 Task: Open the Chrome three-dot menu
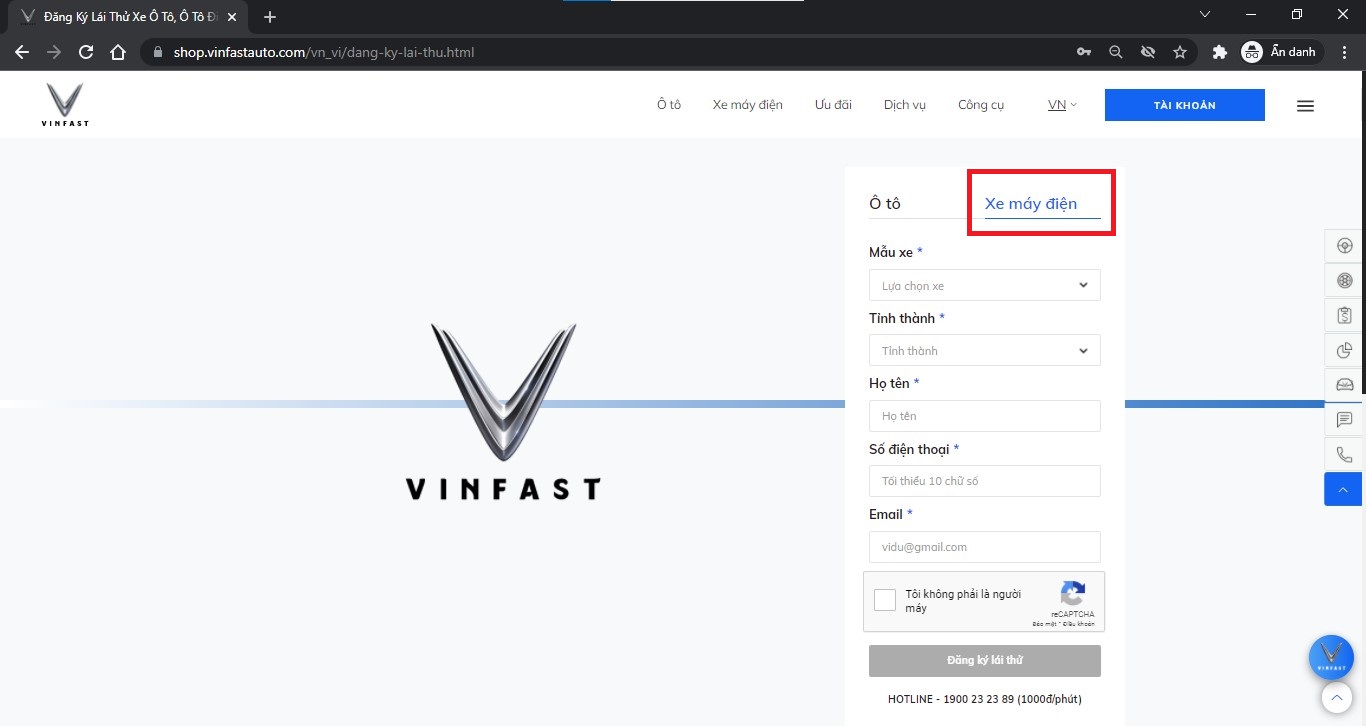click(1345, 52)
